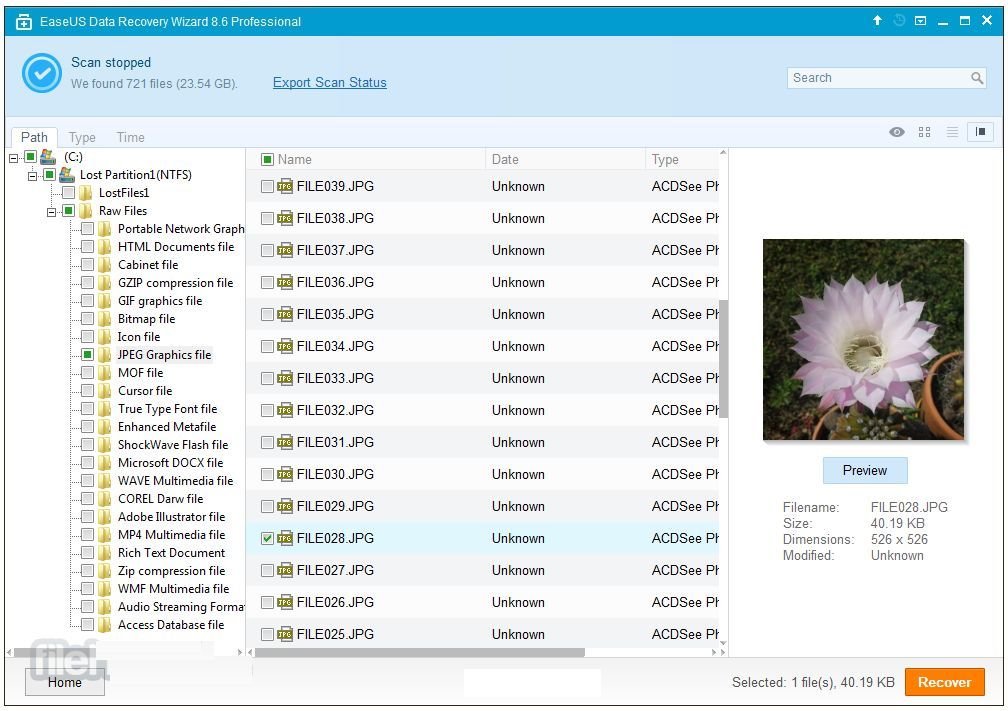Switch to the Time tab

click(x=130, y=138)
